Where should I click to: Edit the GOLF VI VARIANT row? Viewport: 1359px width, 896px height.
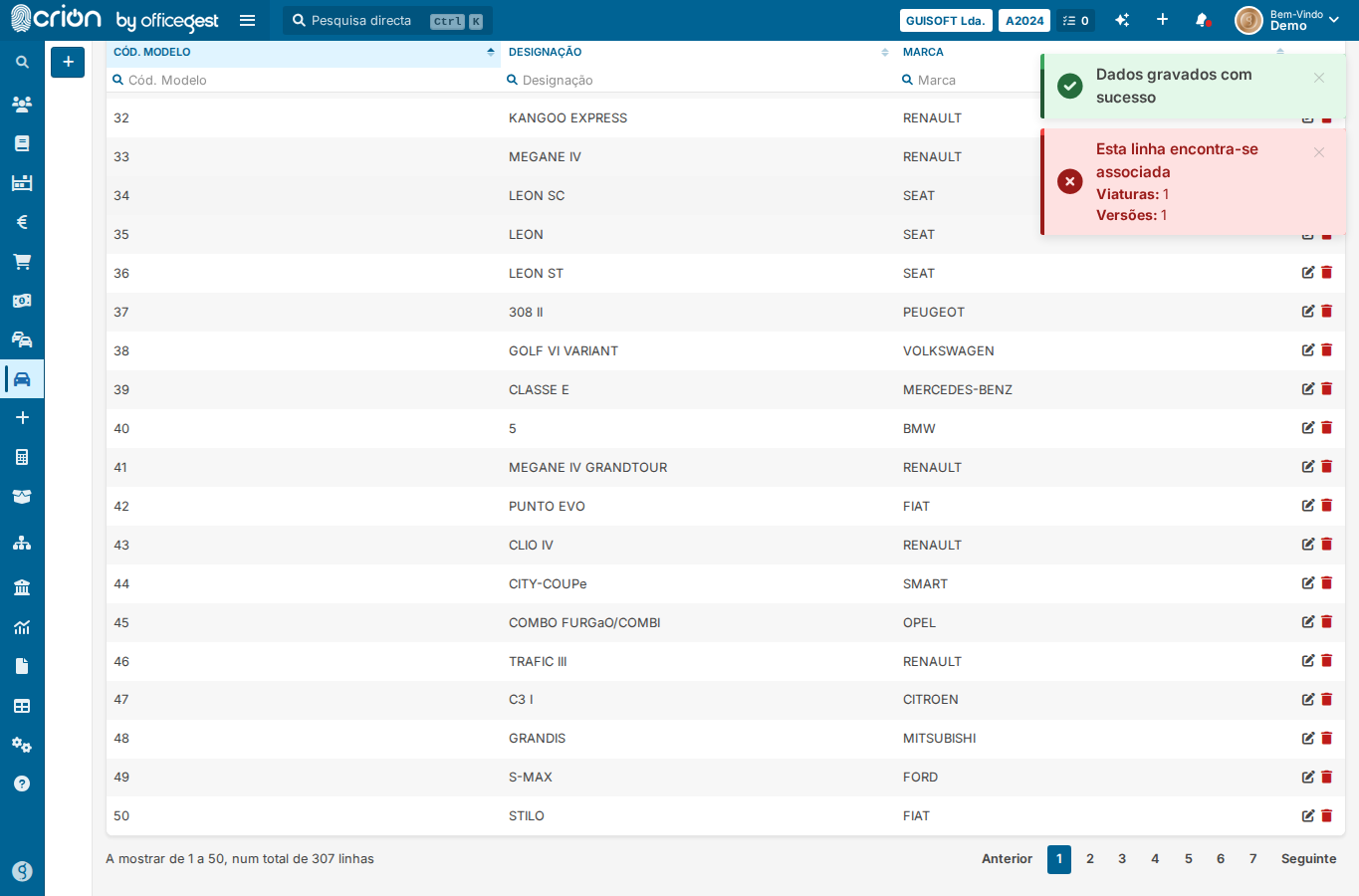pos(1308,350)
